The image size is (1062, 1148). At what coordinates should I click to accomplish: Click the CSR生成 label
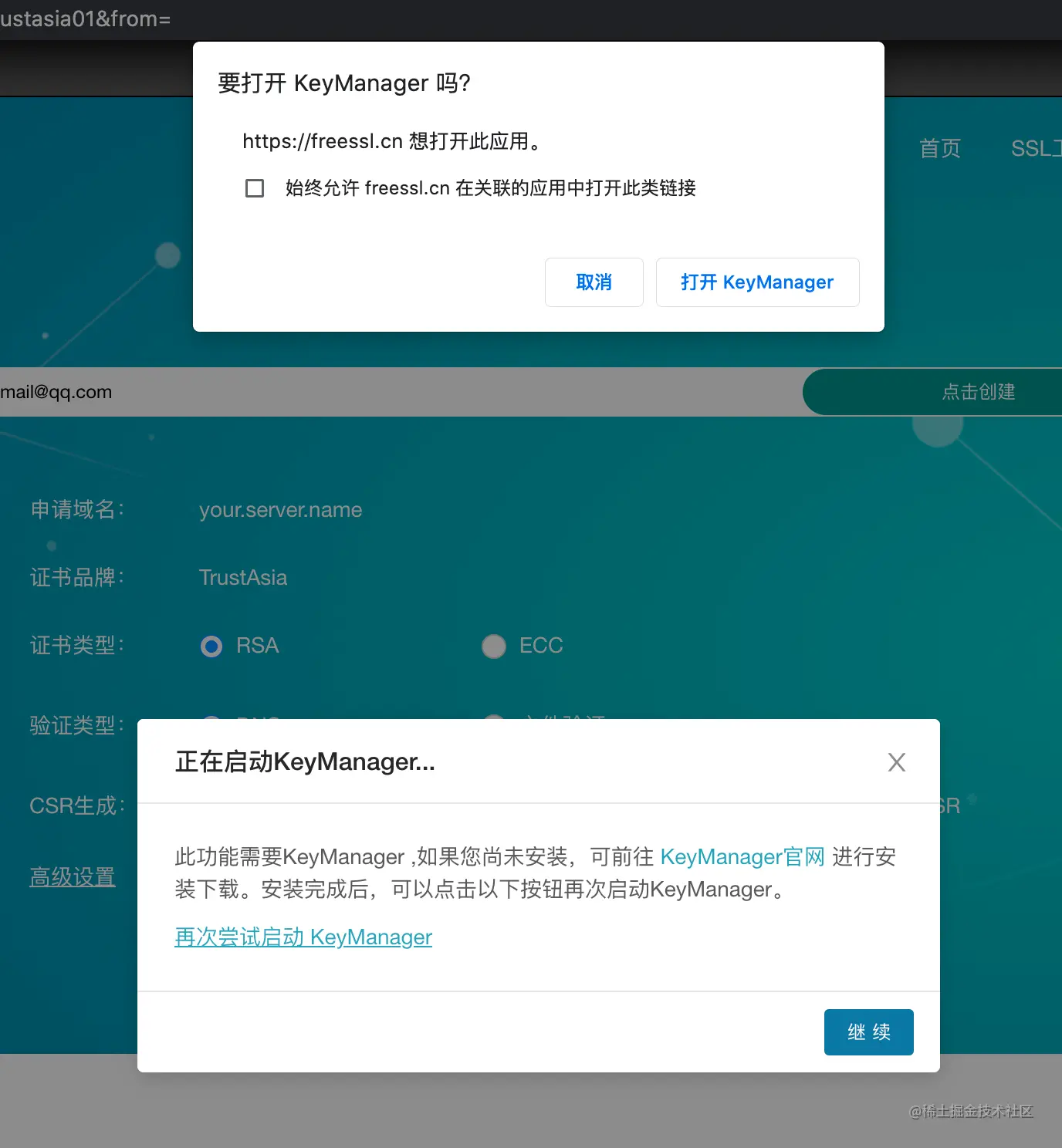click(77, 806)
